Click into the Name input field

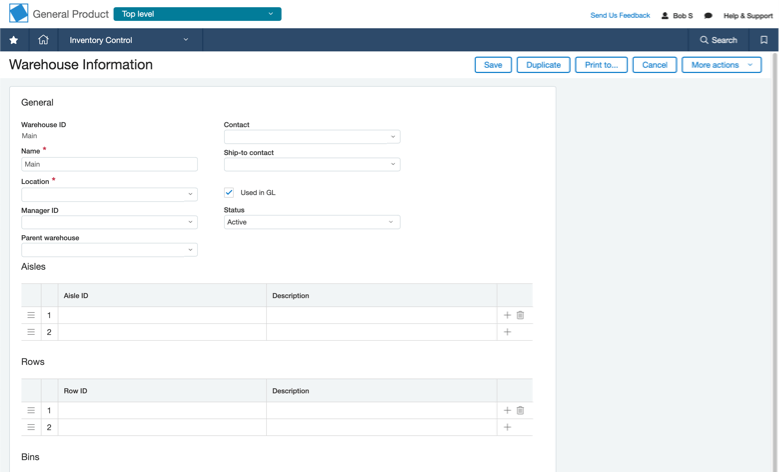(x=109, y=164)
